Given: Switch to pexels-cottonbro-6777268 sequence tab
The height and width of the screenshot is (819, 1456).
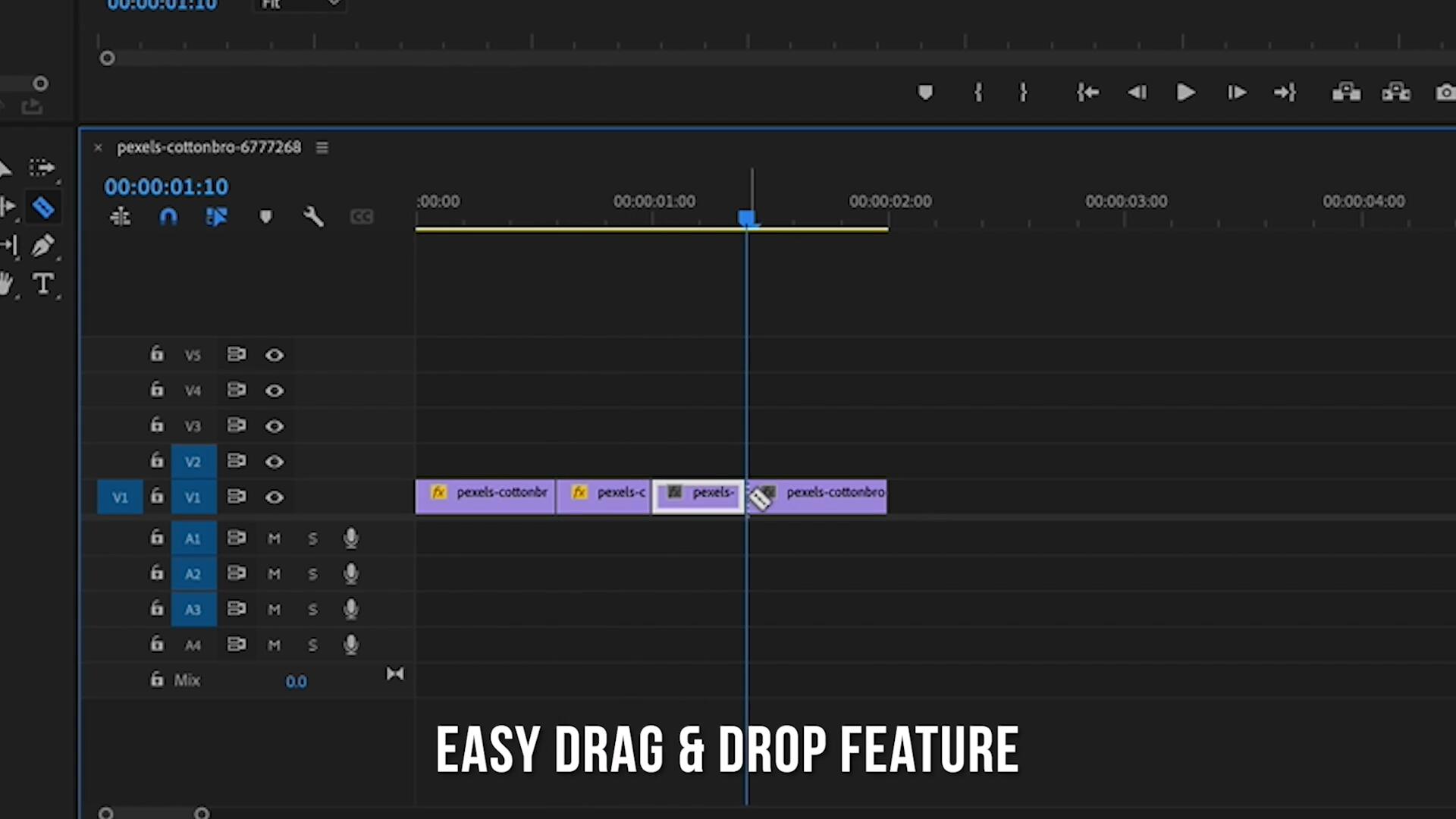Looking at the screenshot, I should pyautogui.click(x=209, y=147).
